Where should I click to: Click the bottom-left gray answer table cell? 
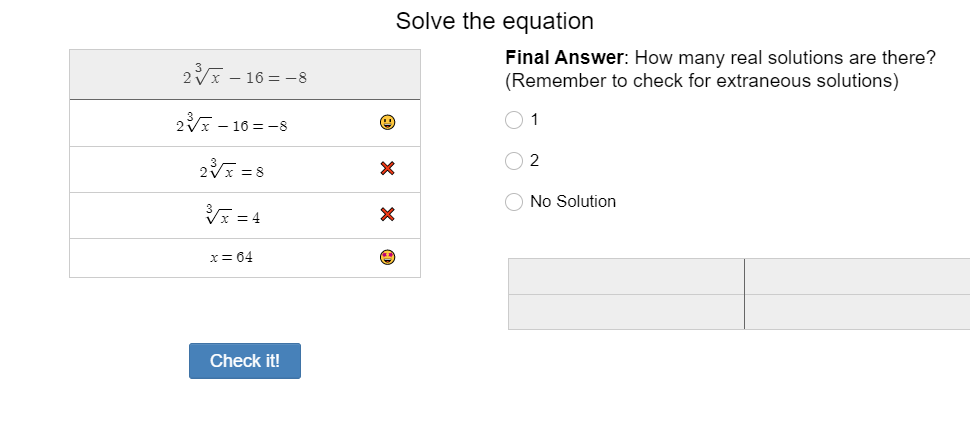coord(626,312)
